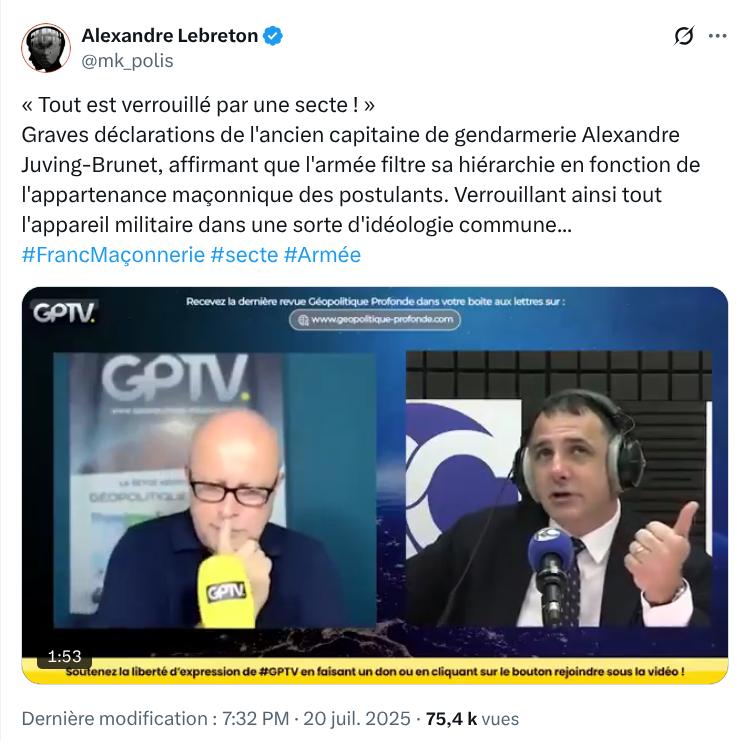
Task: Open the three-dot more options menu
Action: (x=717, y=36)
